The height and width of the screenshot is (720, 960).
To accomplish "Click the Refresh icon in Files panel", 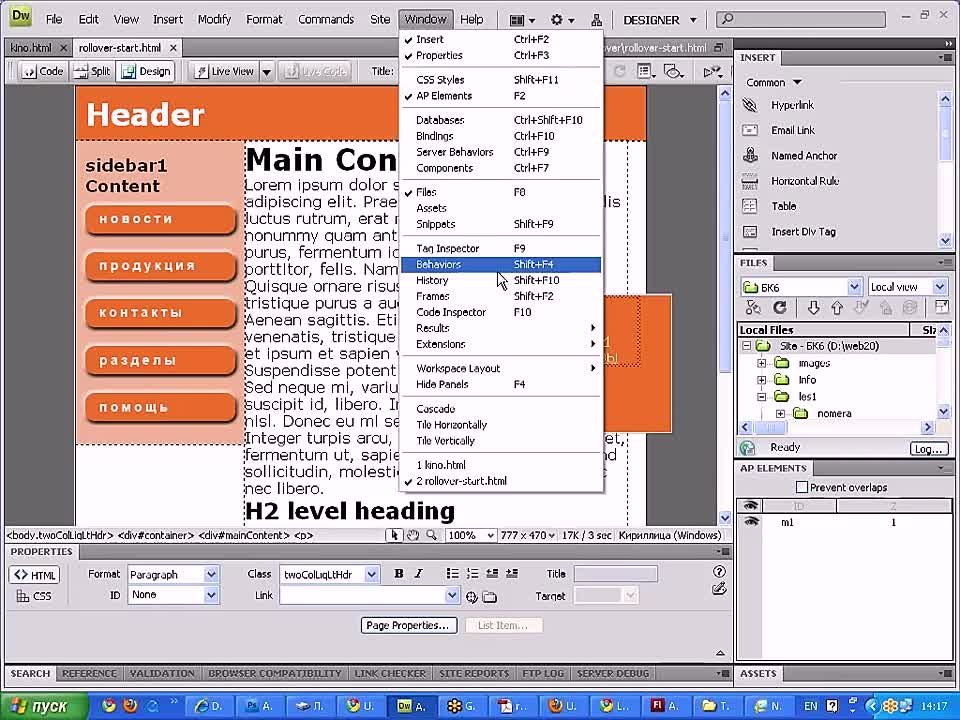I will point(780,308).
